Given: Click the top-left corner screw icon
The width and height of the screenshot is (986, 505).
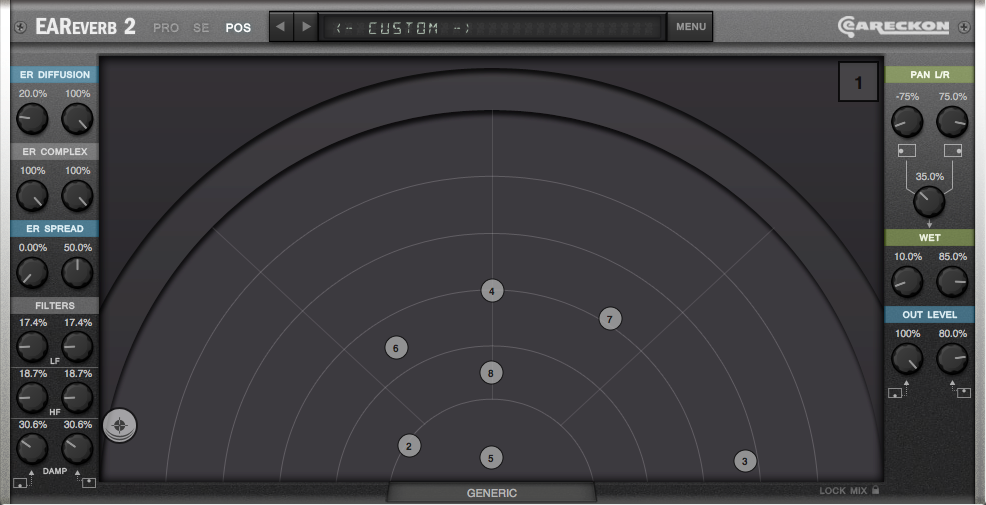Looking at the screenshot, I should [x=20, y=27].
